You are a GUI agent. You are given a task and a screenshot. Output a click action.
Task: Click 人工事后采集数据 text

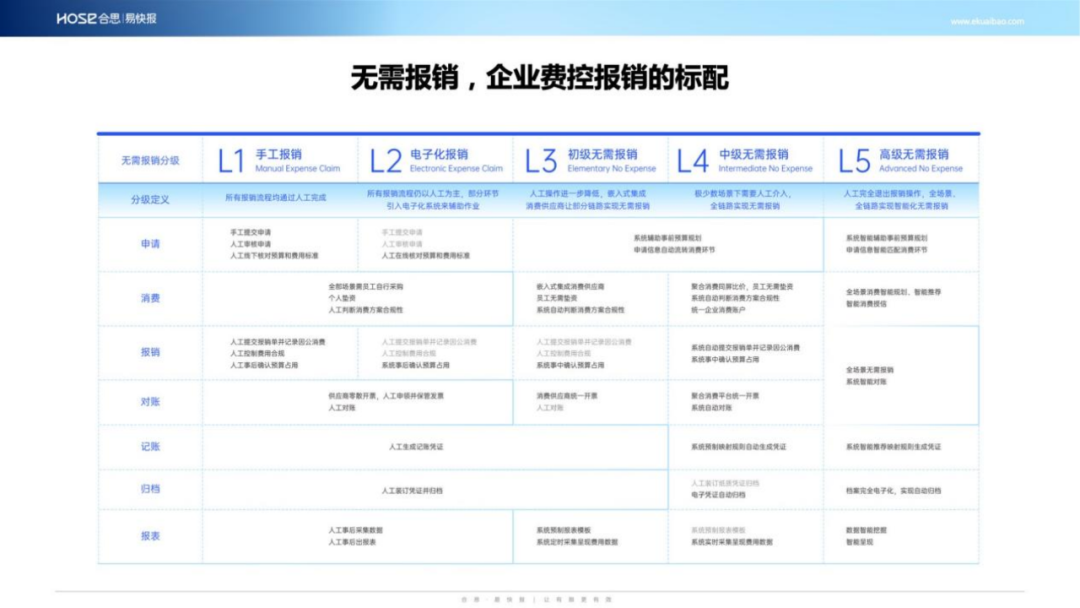coord(355,531)
